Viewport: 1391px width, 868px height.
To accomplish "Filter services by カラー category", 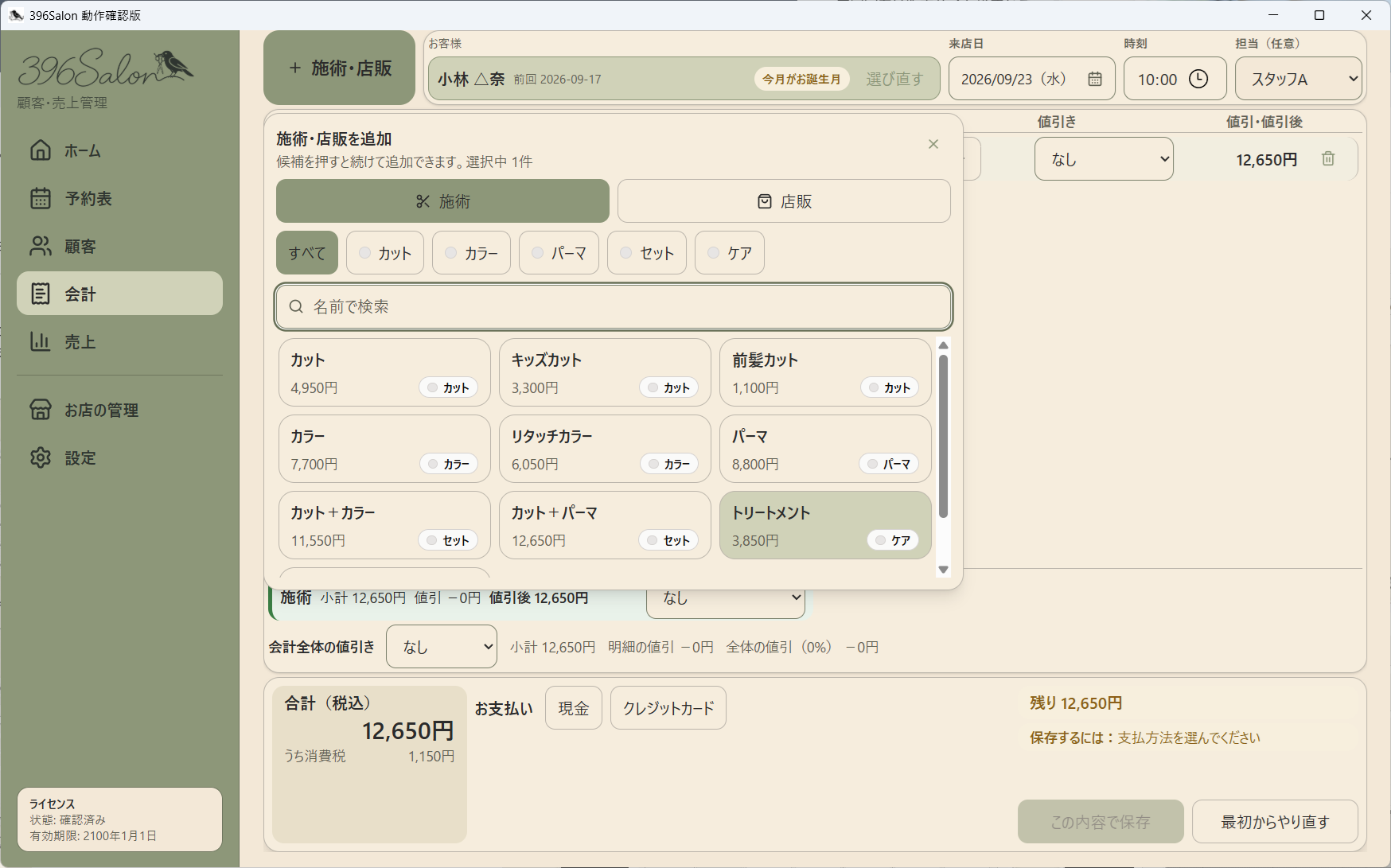I will click(471, 253).
